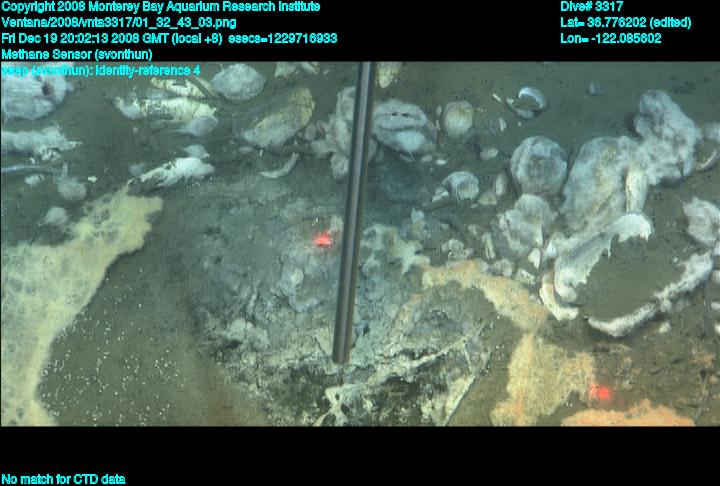
Task: Select the 'Methane Sensor (svonthun)' annotation
Action: click(77, 54)
